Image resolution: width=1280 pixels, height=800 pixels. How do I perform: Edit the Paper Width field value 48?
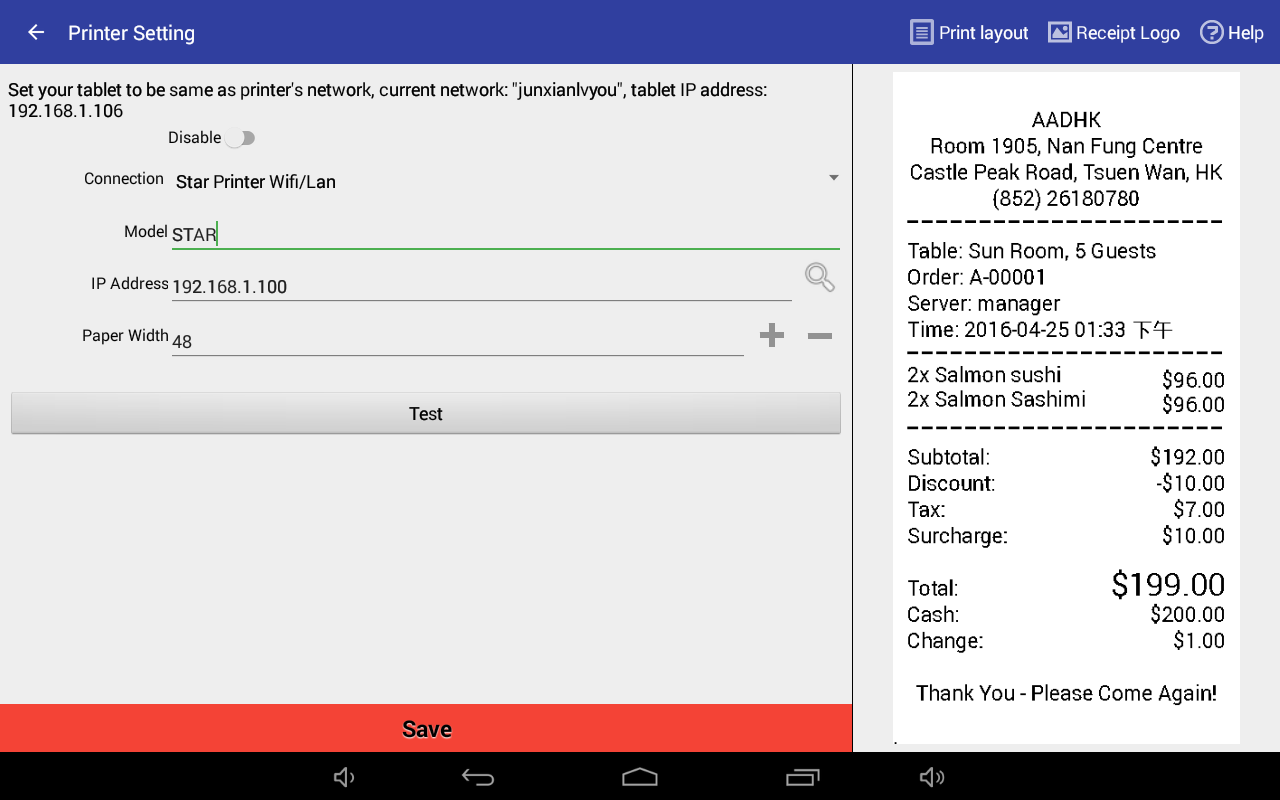tap(458, 340)
